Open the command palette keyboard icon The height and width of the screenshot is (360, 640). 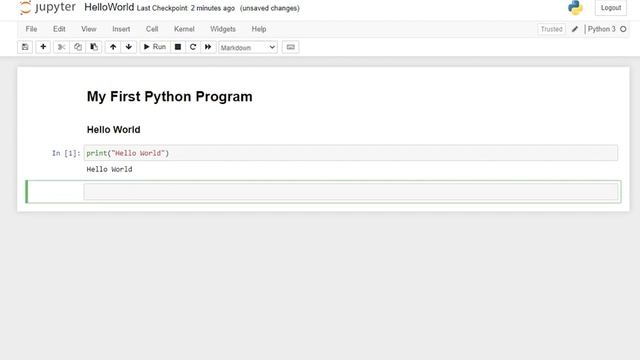coord(290,47)
